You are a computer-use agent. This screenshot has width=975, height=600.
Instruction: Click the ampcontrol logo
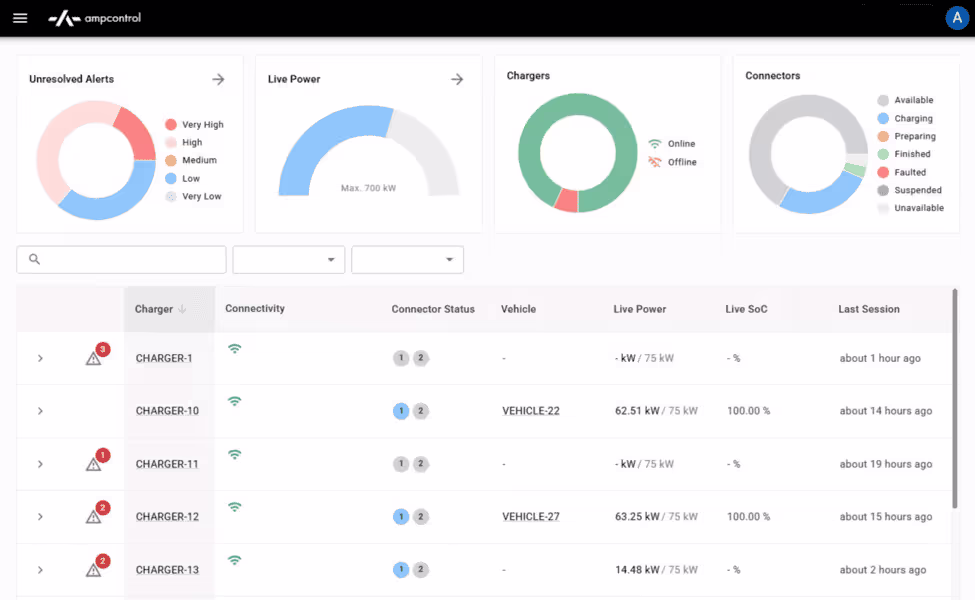point(95,19)
